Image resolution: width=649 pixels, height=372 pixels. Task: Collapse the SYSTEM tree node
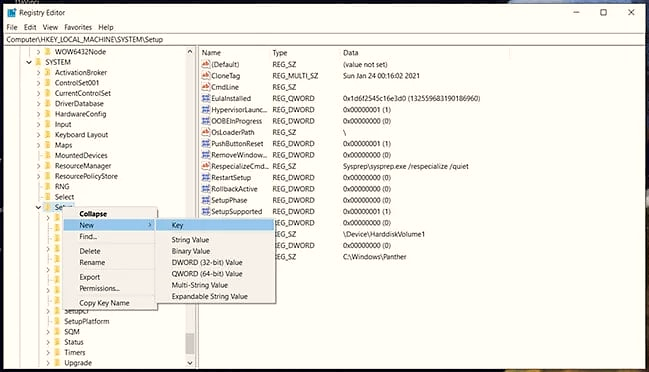(x=29, y=62)
